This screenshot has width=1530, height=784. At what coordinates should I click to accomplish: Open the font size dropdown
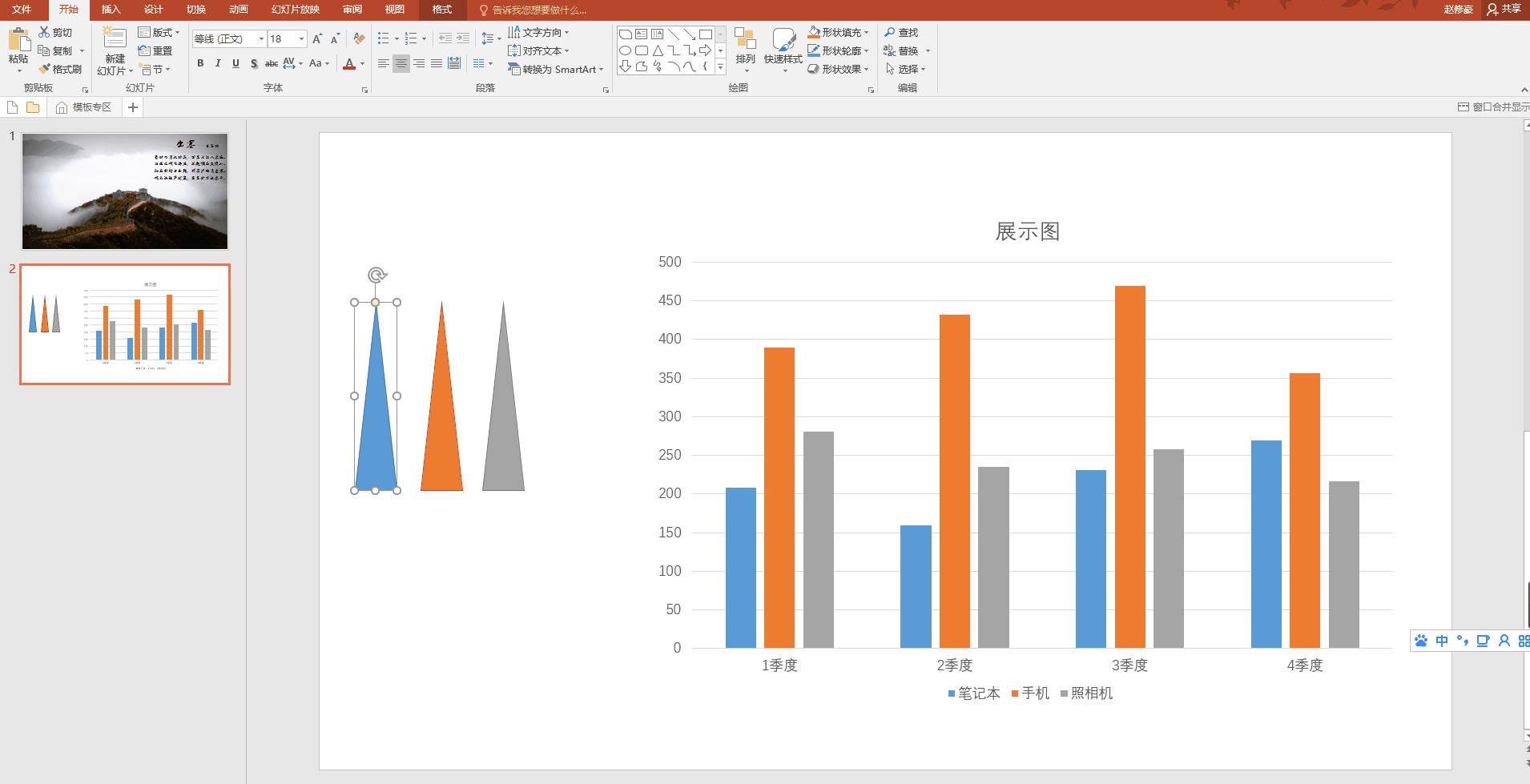(x=301, y=38)
